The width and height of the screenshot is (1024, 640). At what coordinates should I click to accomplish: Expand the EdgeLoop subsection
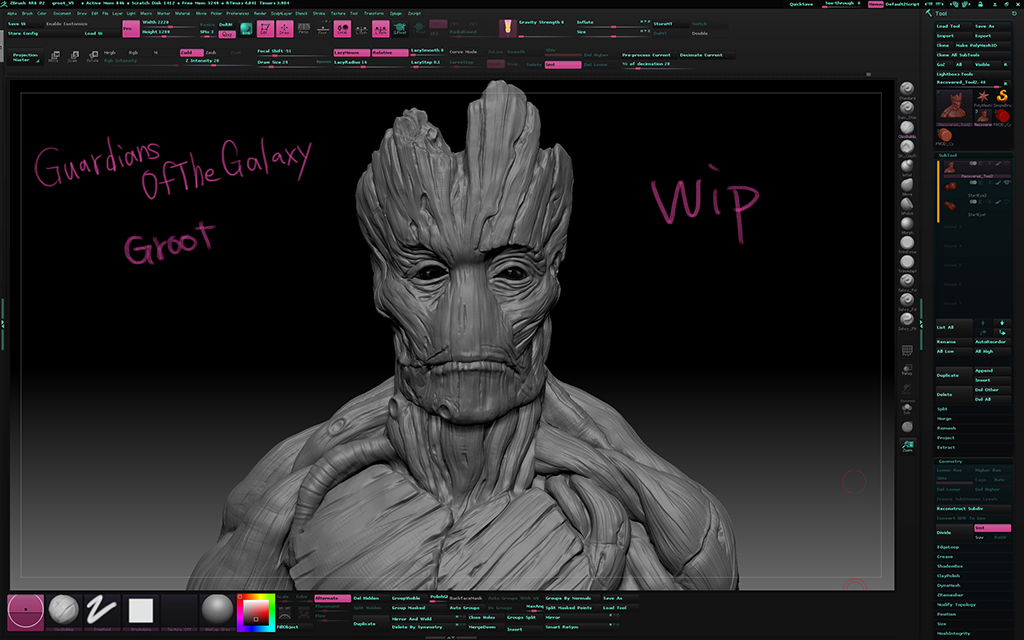[948, 547]
